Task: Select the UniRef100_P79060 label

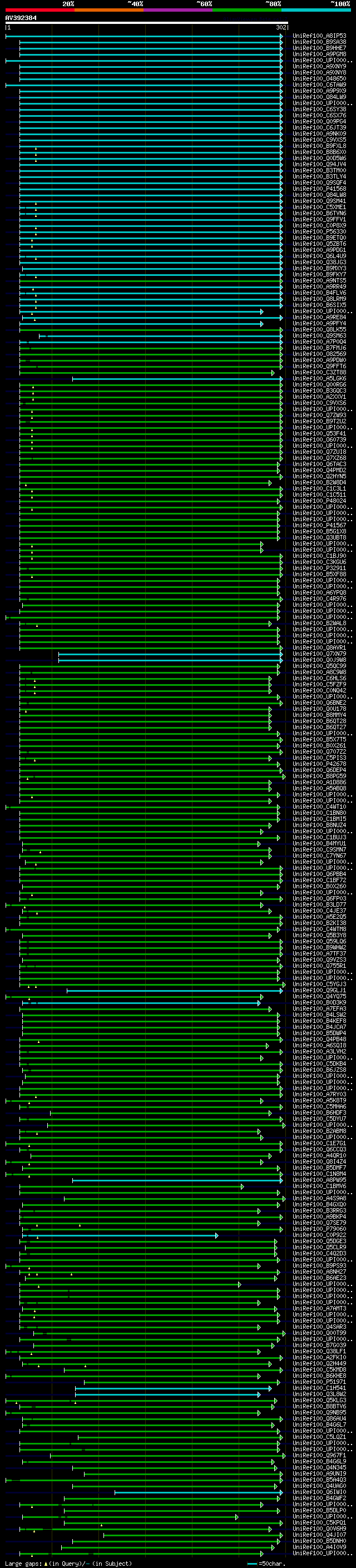Action: (319, 1229)
